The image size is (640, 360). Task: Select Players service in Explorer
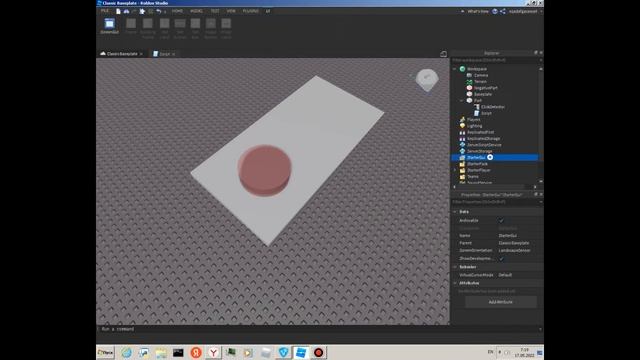(x=473, y=120)
